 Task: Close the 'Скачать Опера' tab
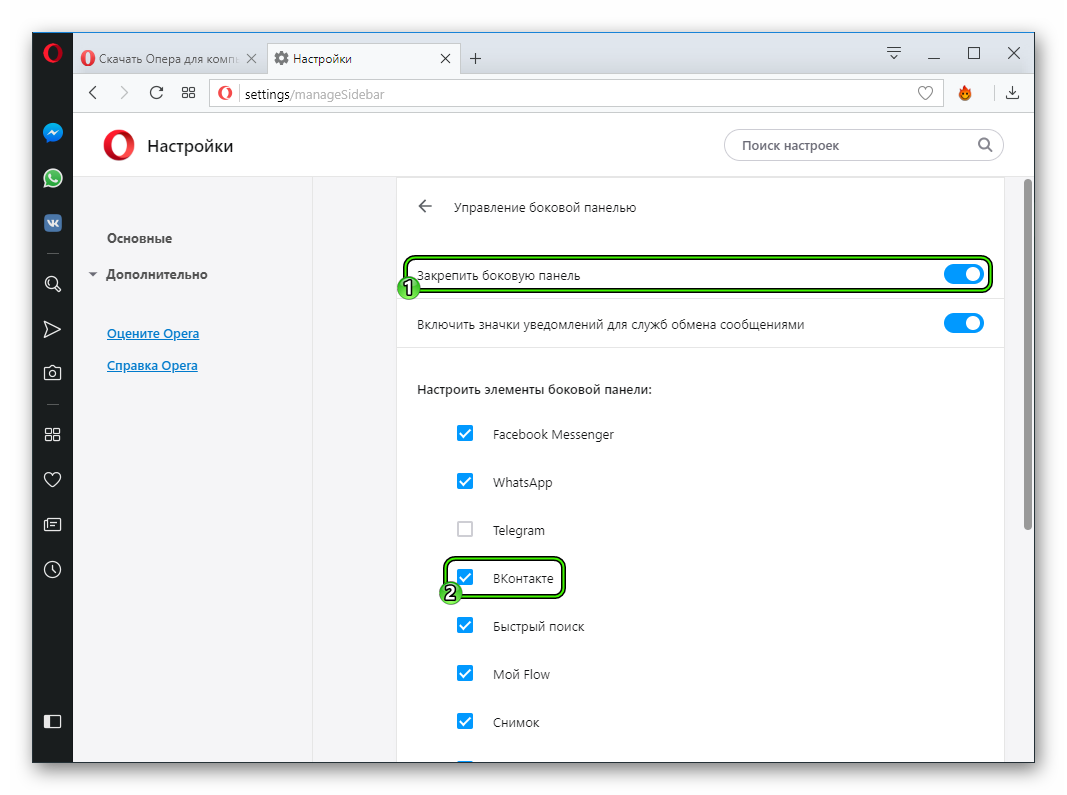point(252,59)
